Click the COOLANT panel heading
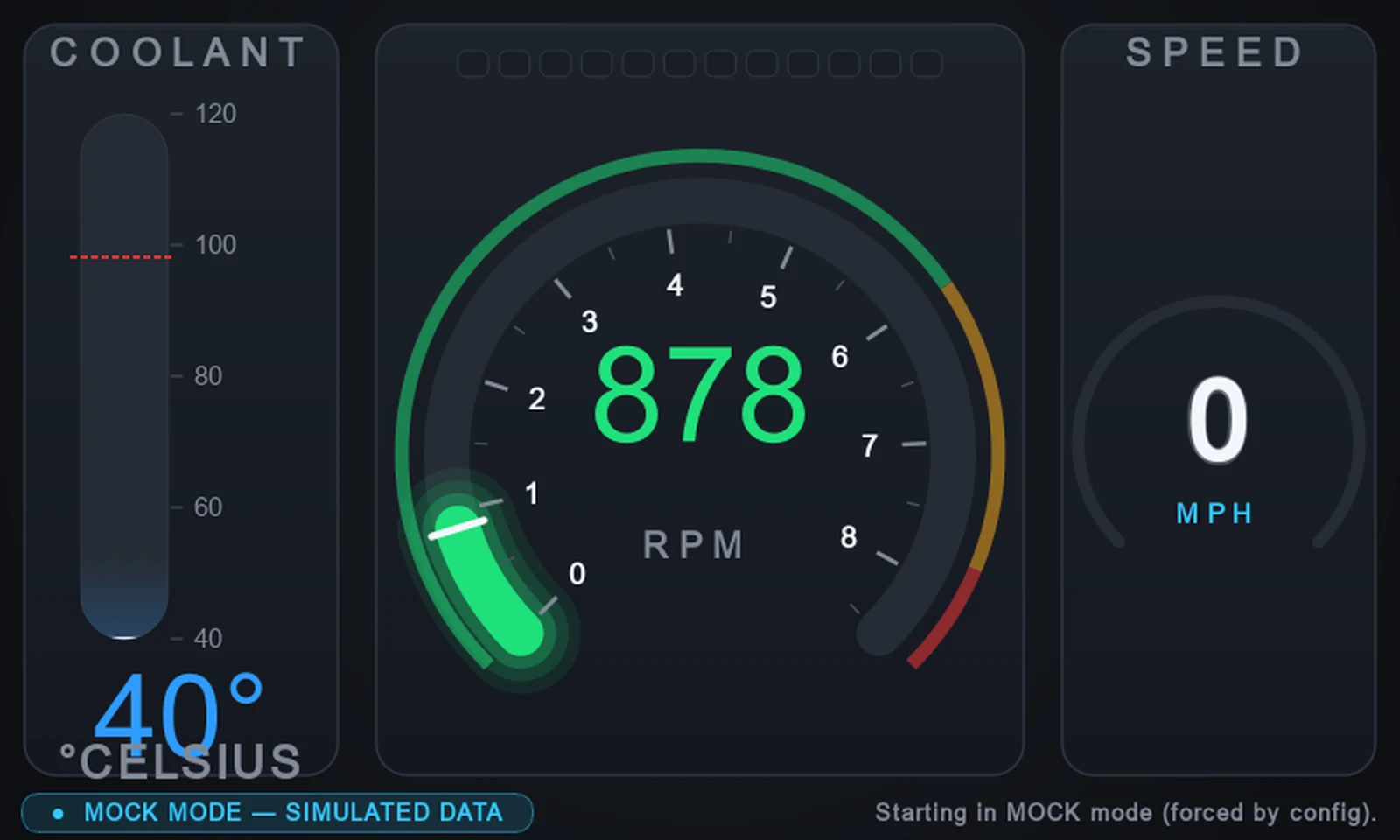 (178, 52)
